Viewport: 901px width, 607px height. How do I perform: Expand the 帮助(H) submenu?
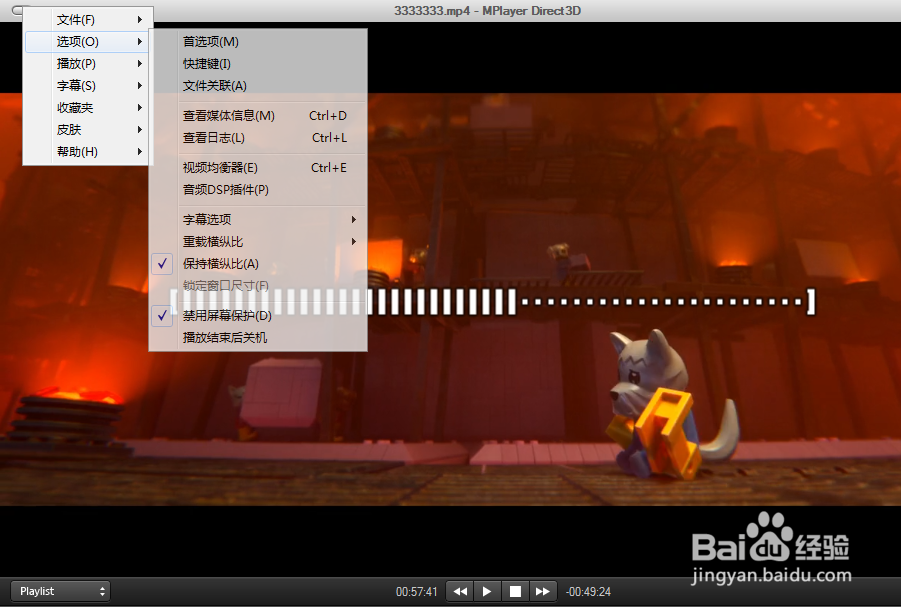[87, 152]
